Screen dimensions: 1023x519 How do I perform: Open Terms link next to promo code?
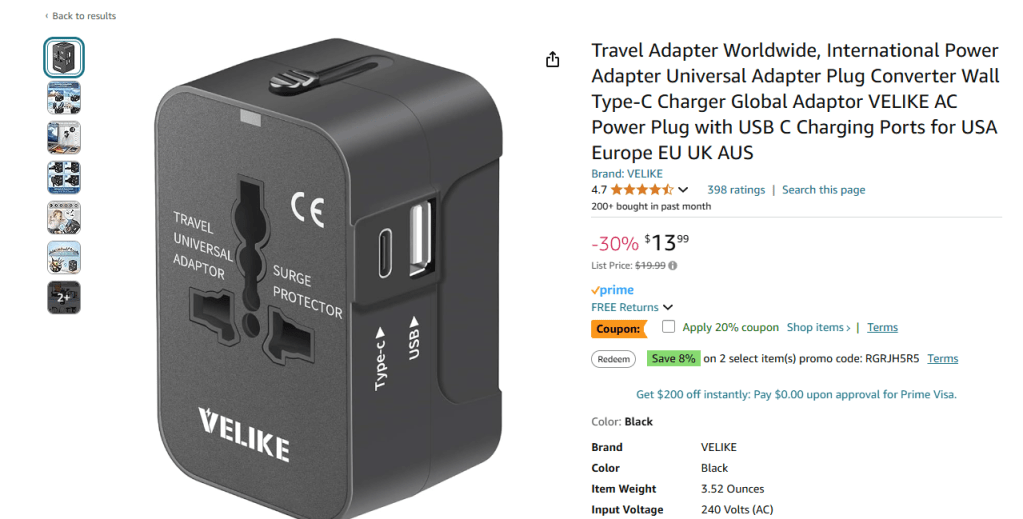943,358
